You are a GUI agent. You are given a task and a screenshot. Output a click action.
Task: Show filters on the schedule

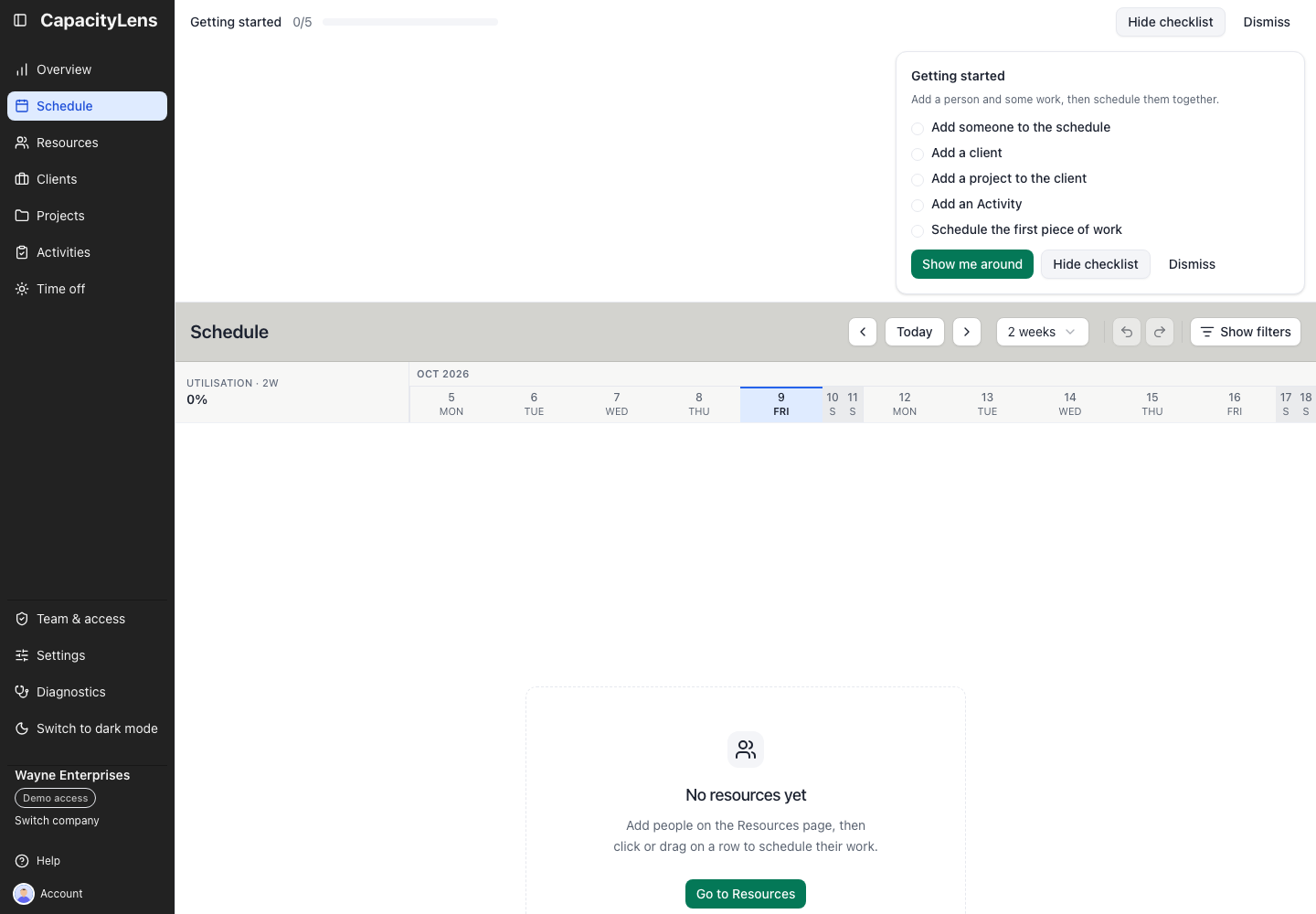[x=1246, y=332]
